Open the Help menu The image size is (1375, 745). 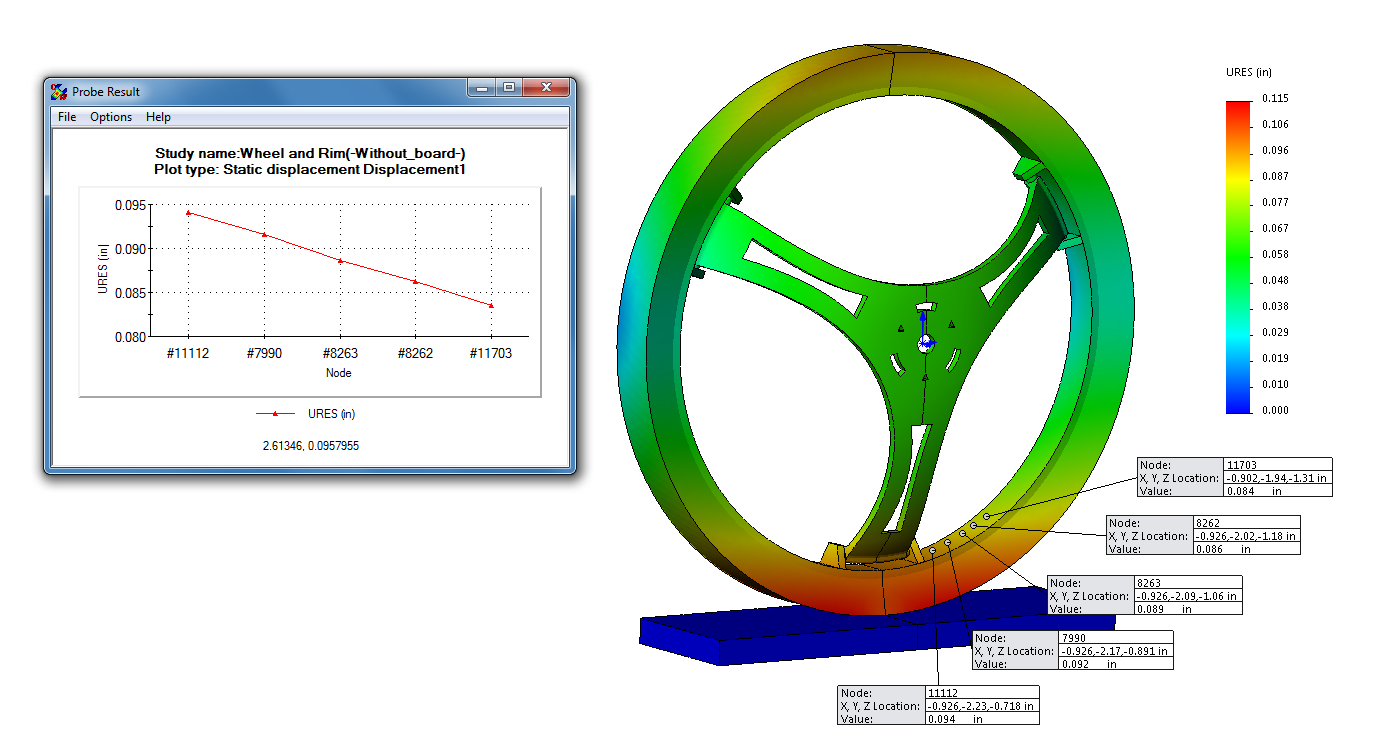(157, 117)
